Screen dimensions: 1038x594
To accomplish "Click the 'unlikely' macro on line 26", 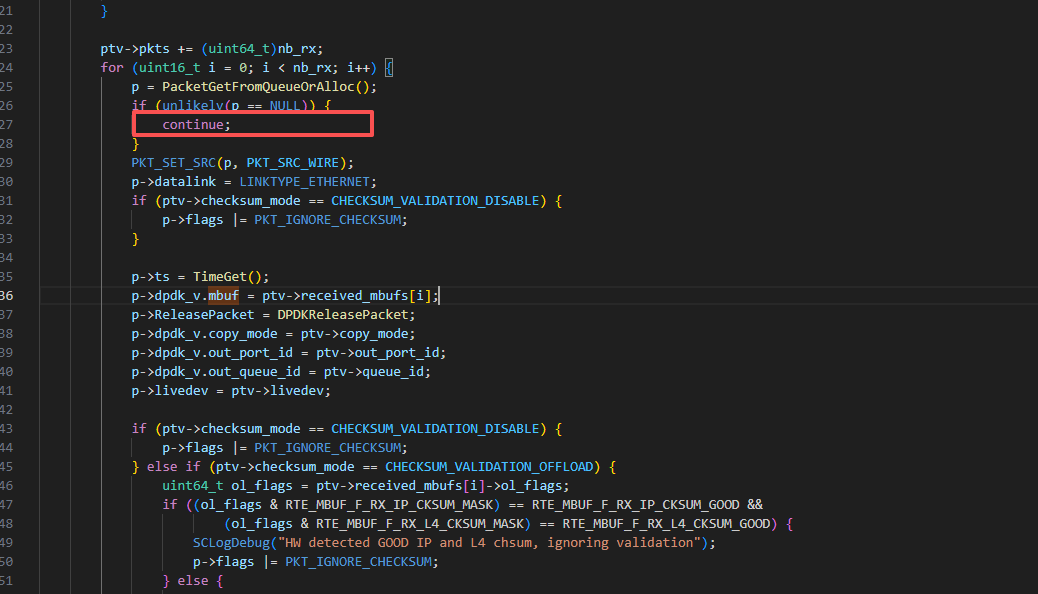I will [193, 105].
